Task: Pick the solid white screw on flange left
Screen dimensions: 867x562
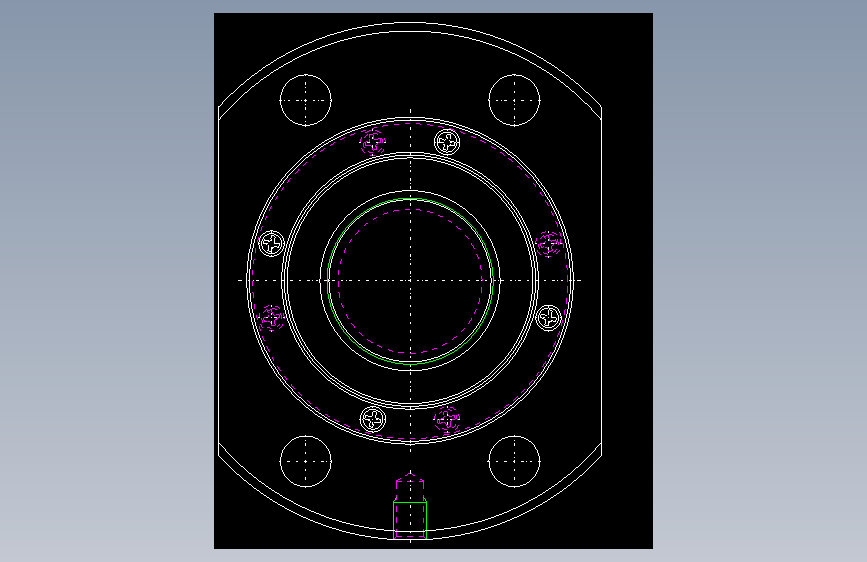Action: (x=271, y=243)
